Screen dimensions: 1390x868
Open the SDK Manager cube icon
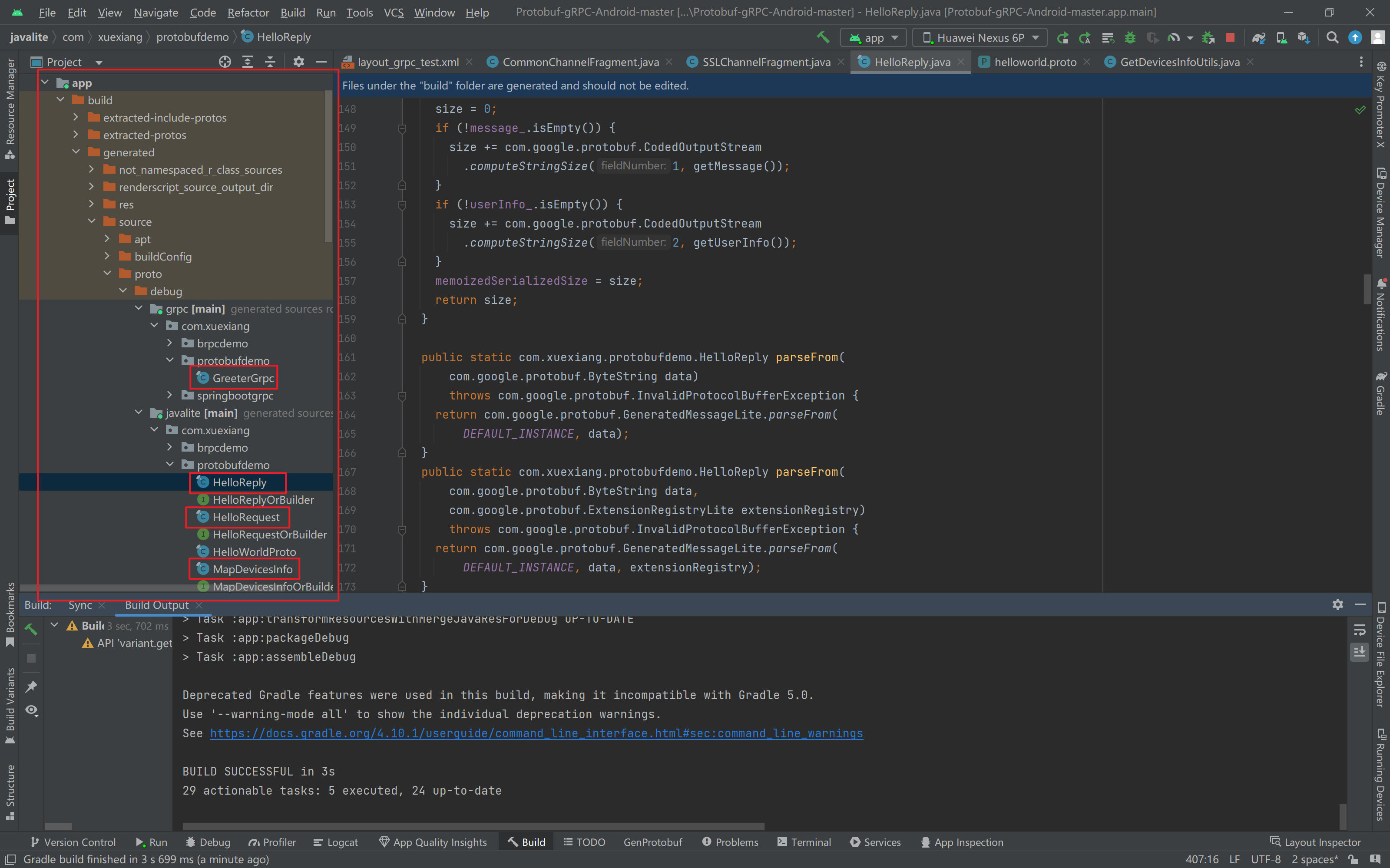[x=1304, y=37]
